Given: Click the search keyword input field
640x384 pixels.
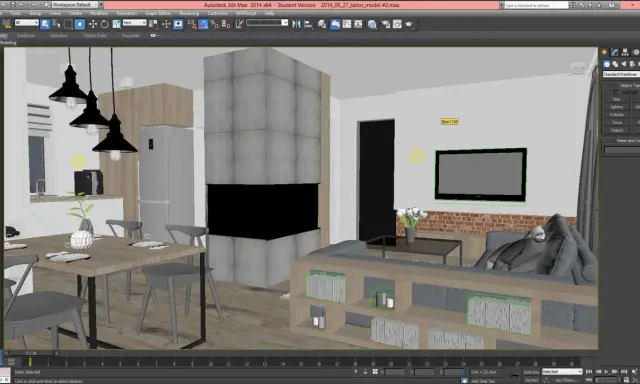Looking at the screenshot, I should (536, 5).
